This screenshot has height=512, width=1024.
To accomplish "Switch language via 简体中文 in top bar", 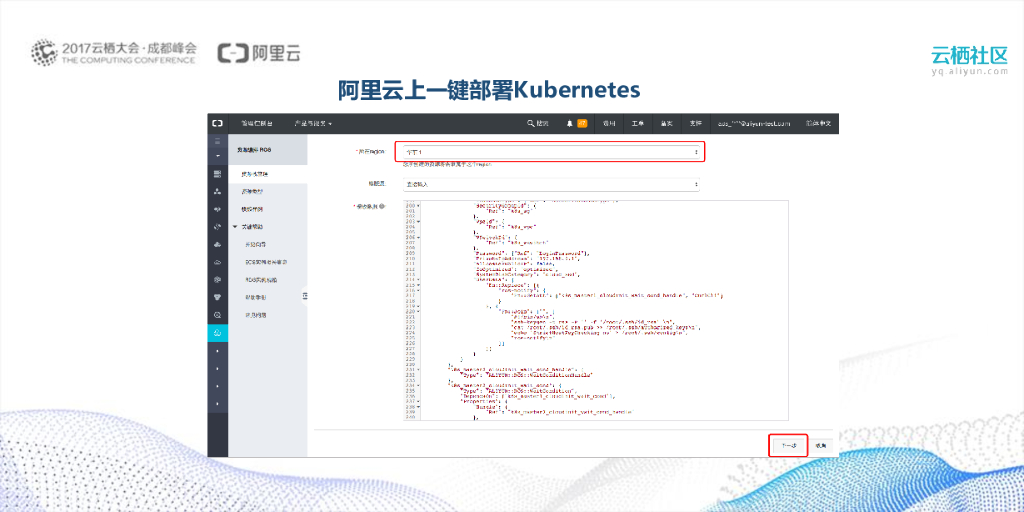I will click(x=818, y=123).
